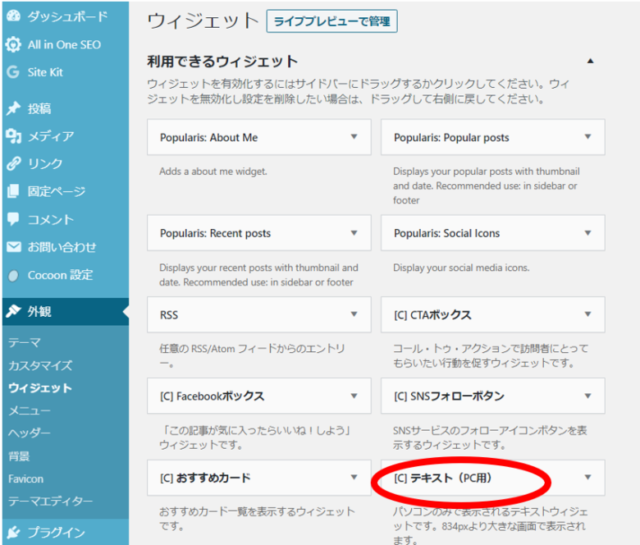Select the [C] テキスト（PC用） widget title

point(442,478)
